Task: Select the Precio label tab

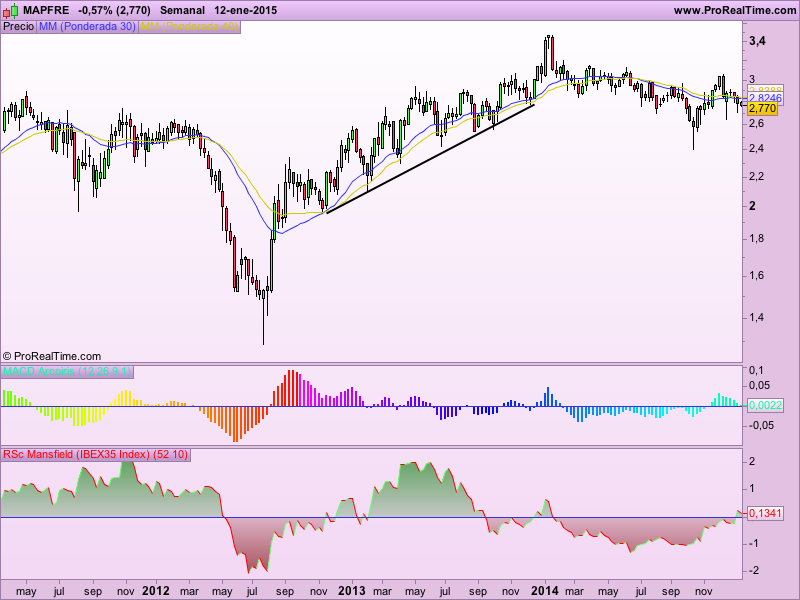Action: coord(19,27)
